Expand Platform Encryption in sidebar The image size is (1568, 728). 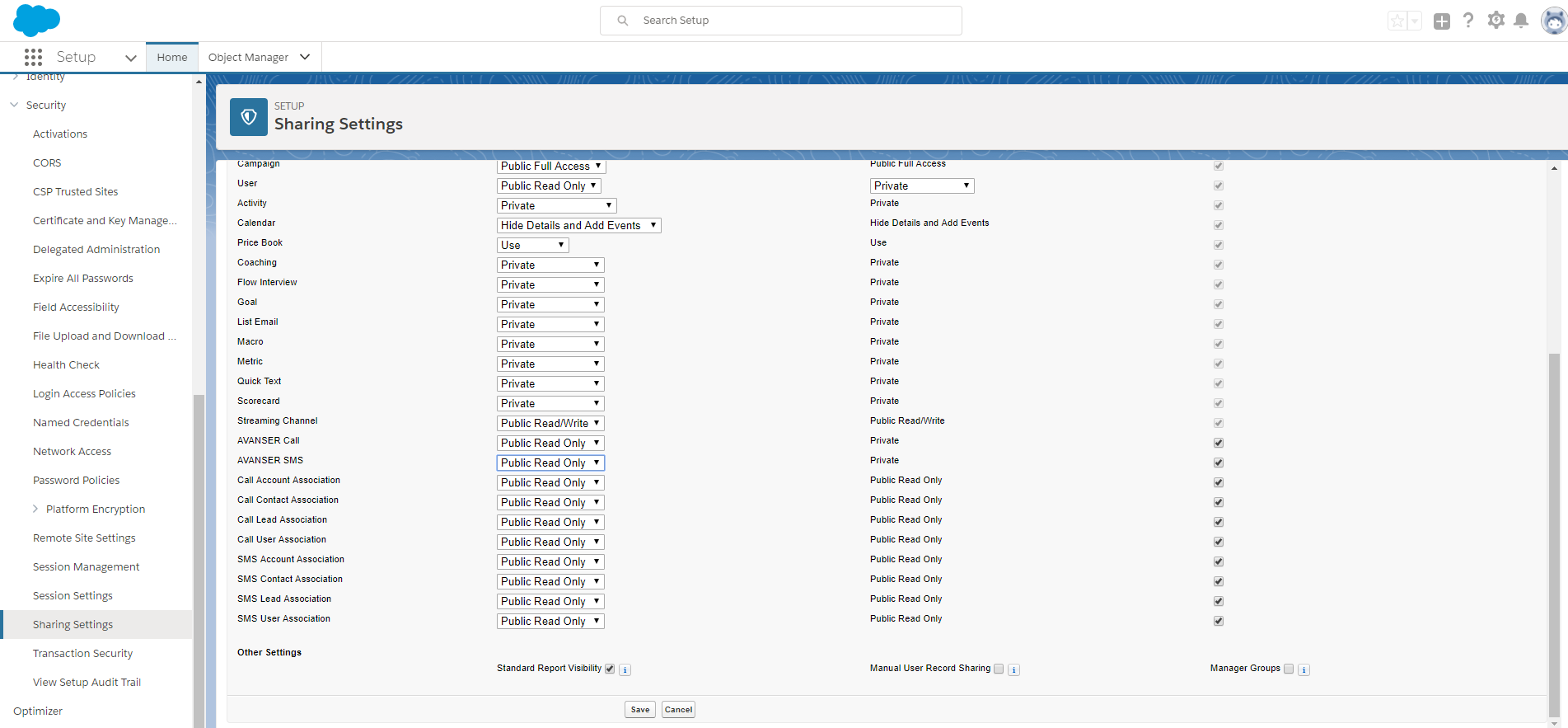35,509
